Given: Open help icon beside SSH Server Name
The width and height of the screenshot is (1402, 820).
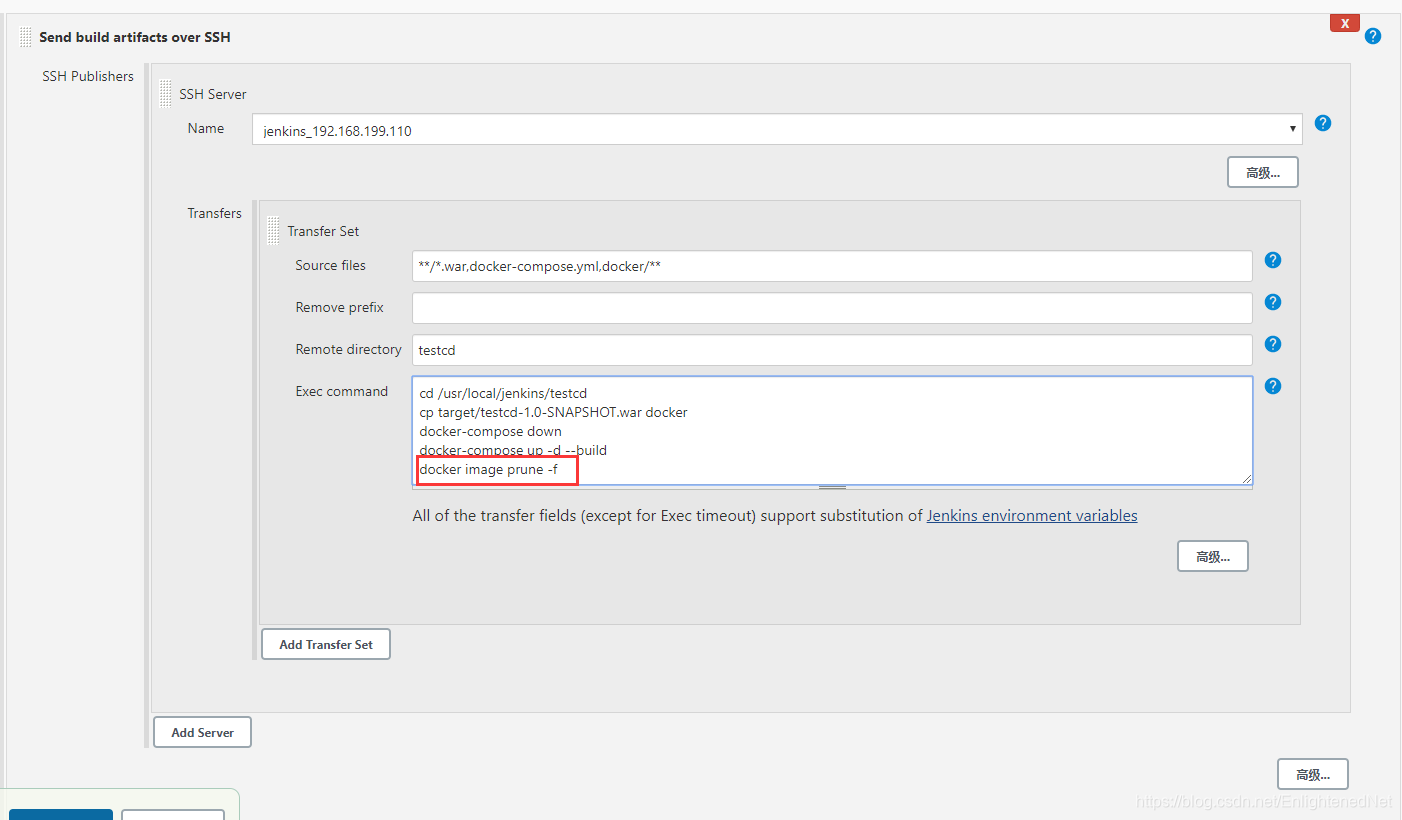Looking at the screenshot, I should [x=1323, y=123].
